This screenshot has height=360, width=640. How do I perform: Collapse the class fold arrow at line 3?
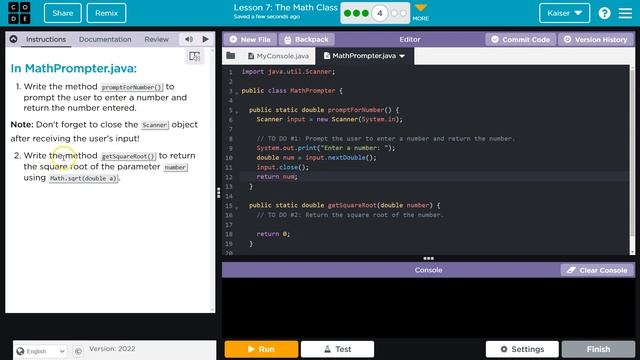(x=237, y=92)
